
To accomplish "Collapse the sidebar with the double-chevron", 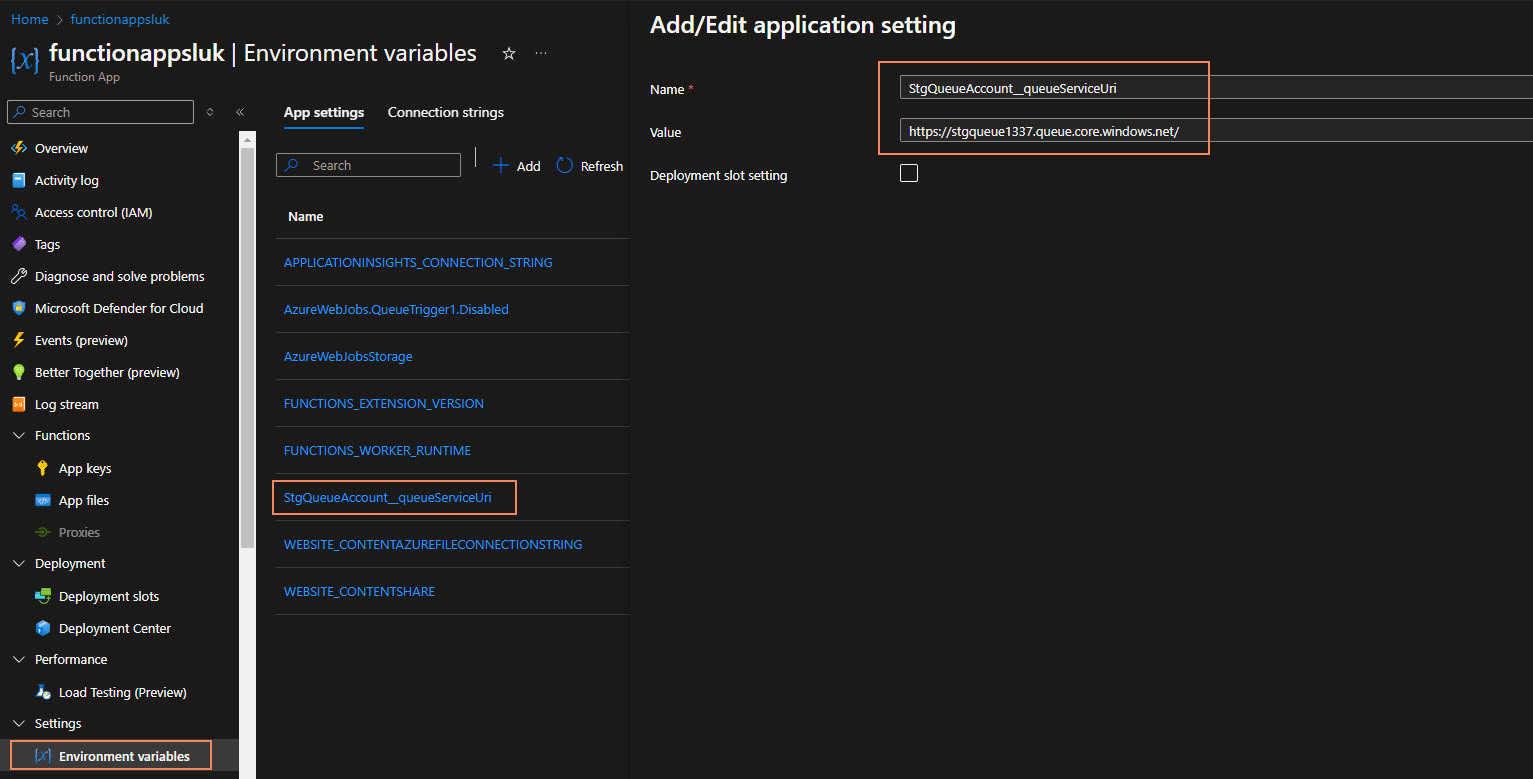I will tap(240, 112).
